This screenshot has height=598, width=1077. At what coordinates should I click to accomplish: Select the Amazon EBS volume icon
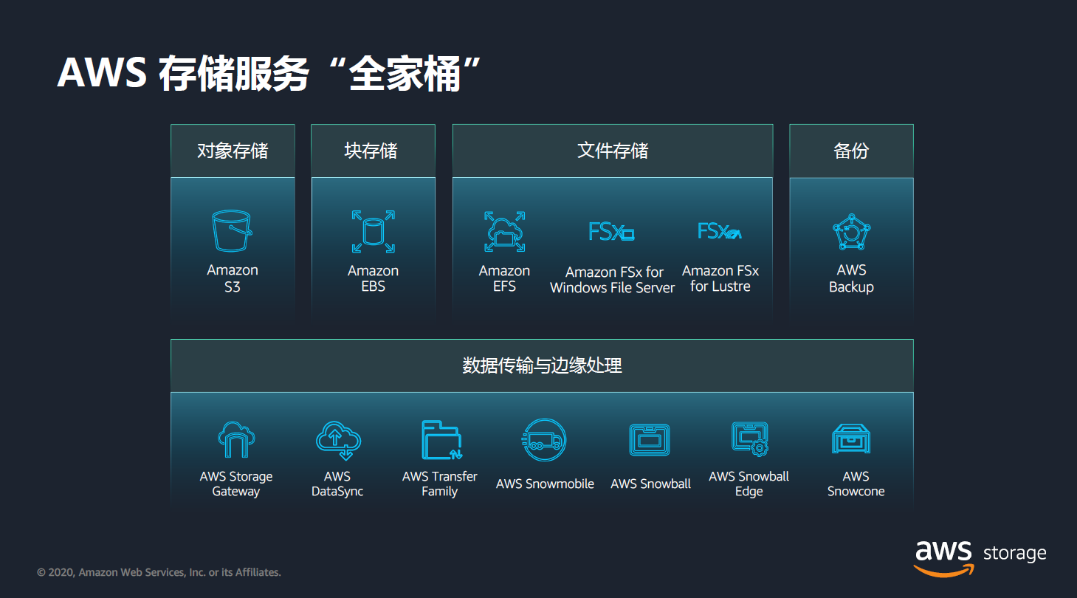click(x=373, y=231)
